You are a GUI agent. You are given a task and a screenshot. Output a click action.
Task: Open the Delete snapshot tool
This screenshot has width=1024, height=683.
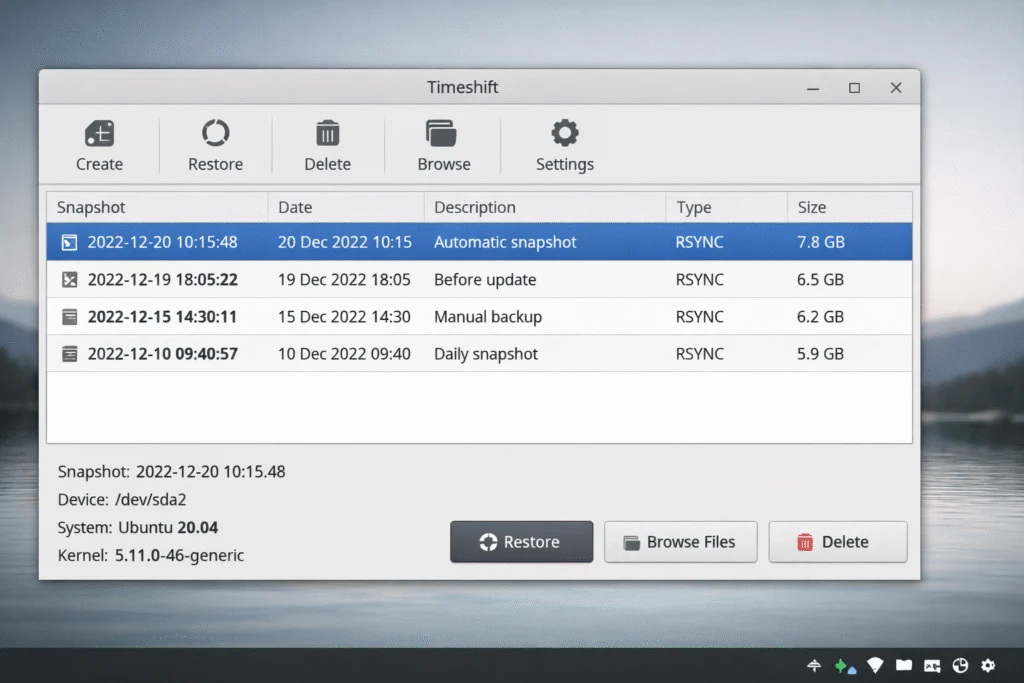tap(328, 132)
